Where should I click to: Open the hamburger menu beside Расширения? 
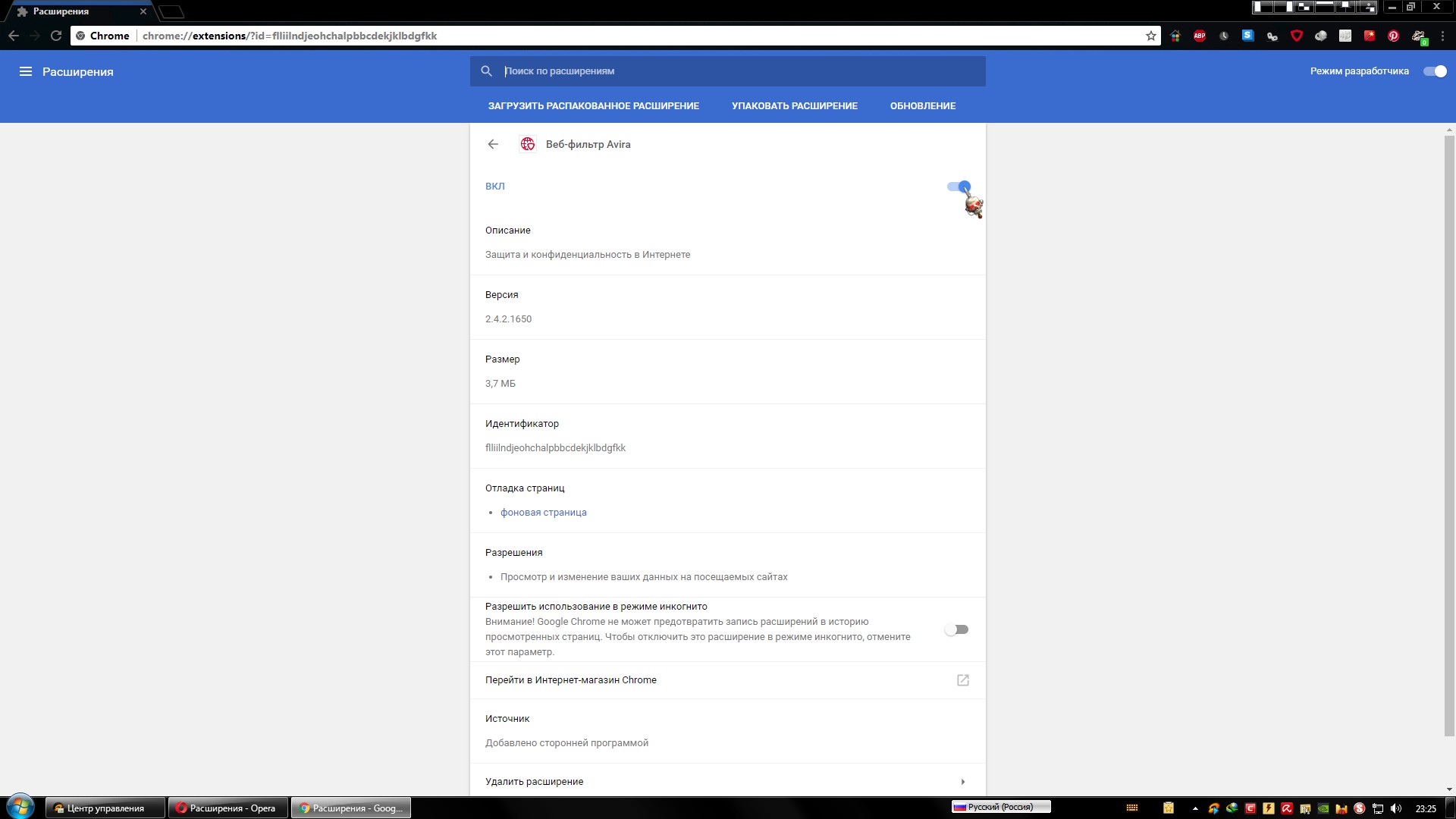26,71
